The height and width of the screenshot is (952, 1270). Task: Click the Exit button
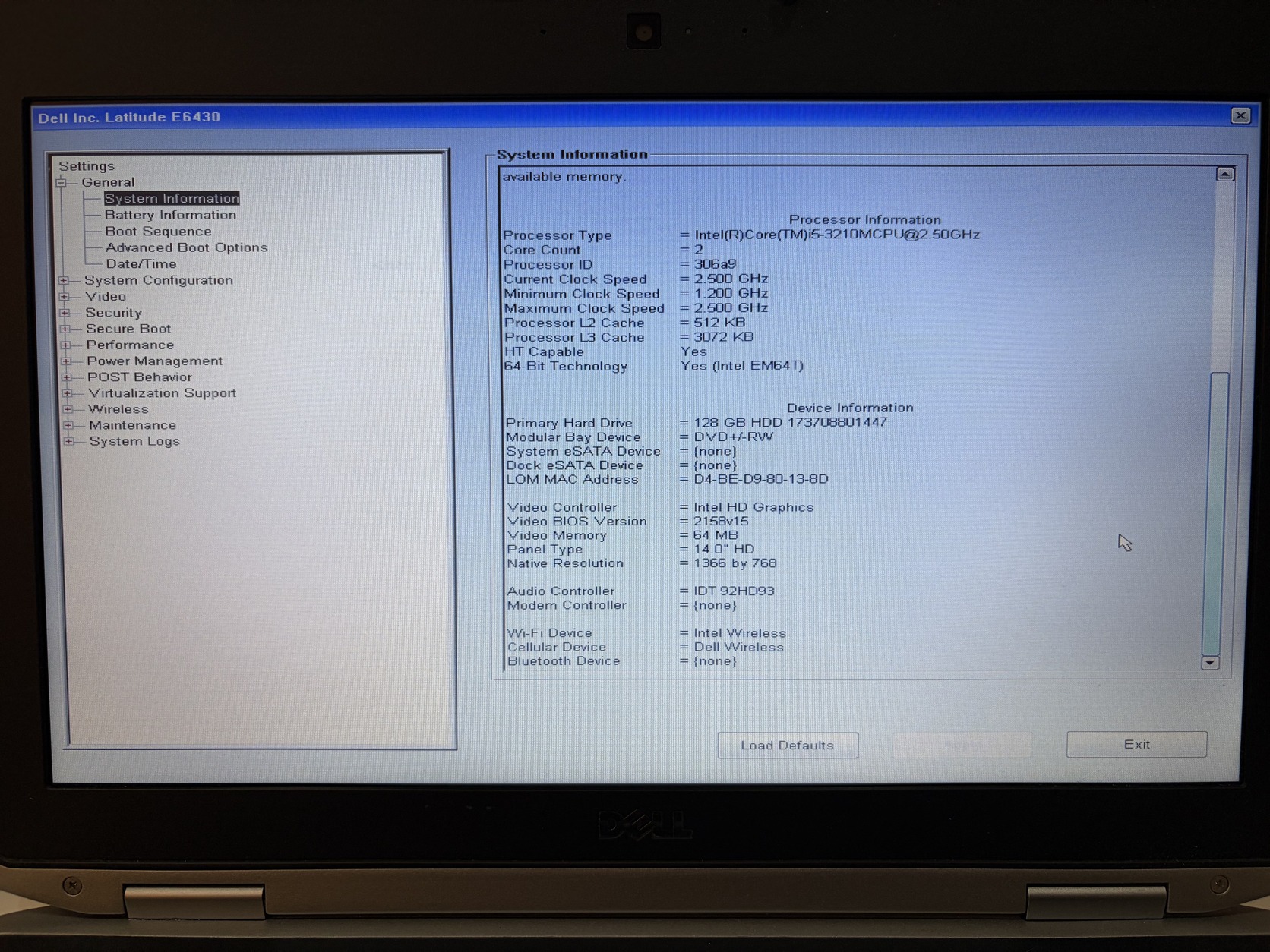point(1136,745)
